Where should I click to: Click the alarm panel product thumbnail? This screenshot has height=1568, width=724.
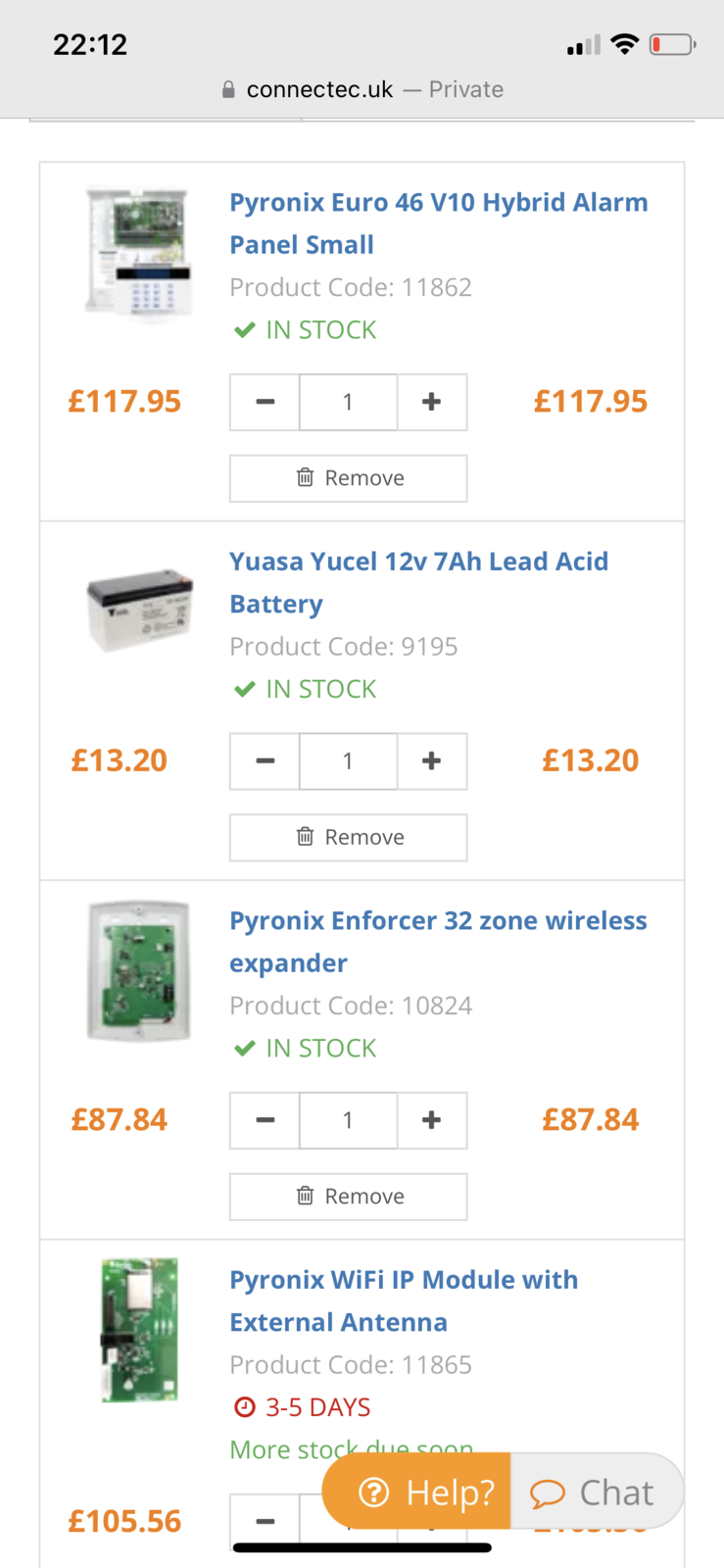(138, 252)
